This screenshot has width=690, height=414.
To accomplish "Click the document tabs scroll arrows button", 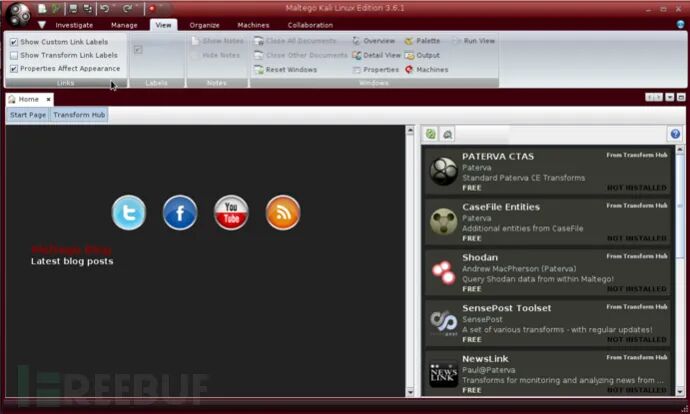I will (x=654, y=97).
